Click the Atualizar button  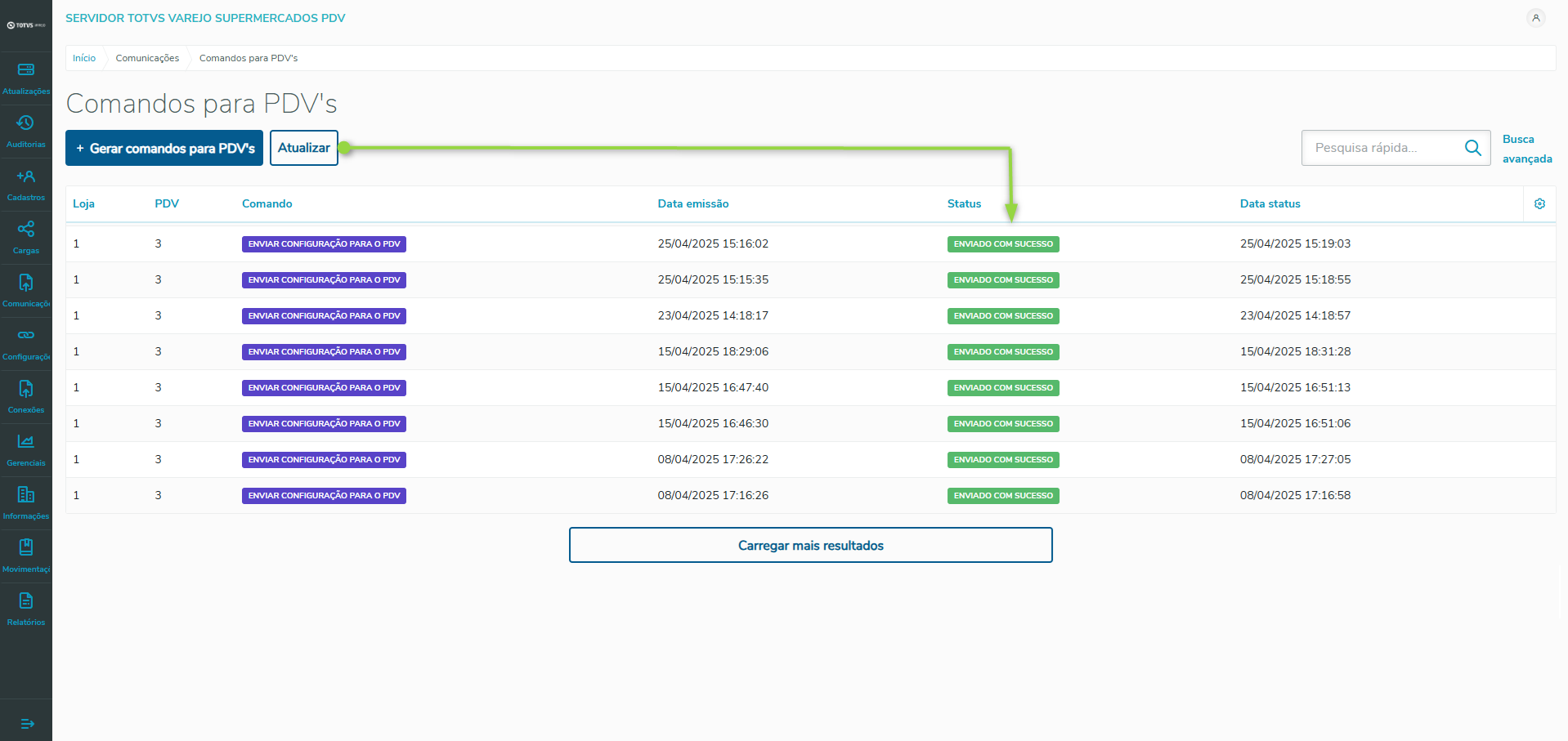pos(304,148)
